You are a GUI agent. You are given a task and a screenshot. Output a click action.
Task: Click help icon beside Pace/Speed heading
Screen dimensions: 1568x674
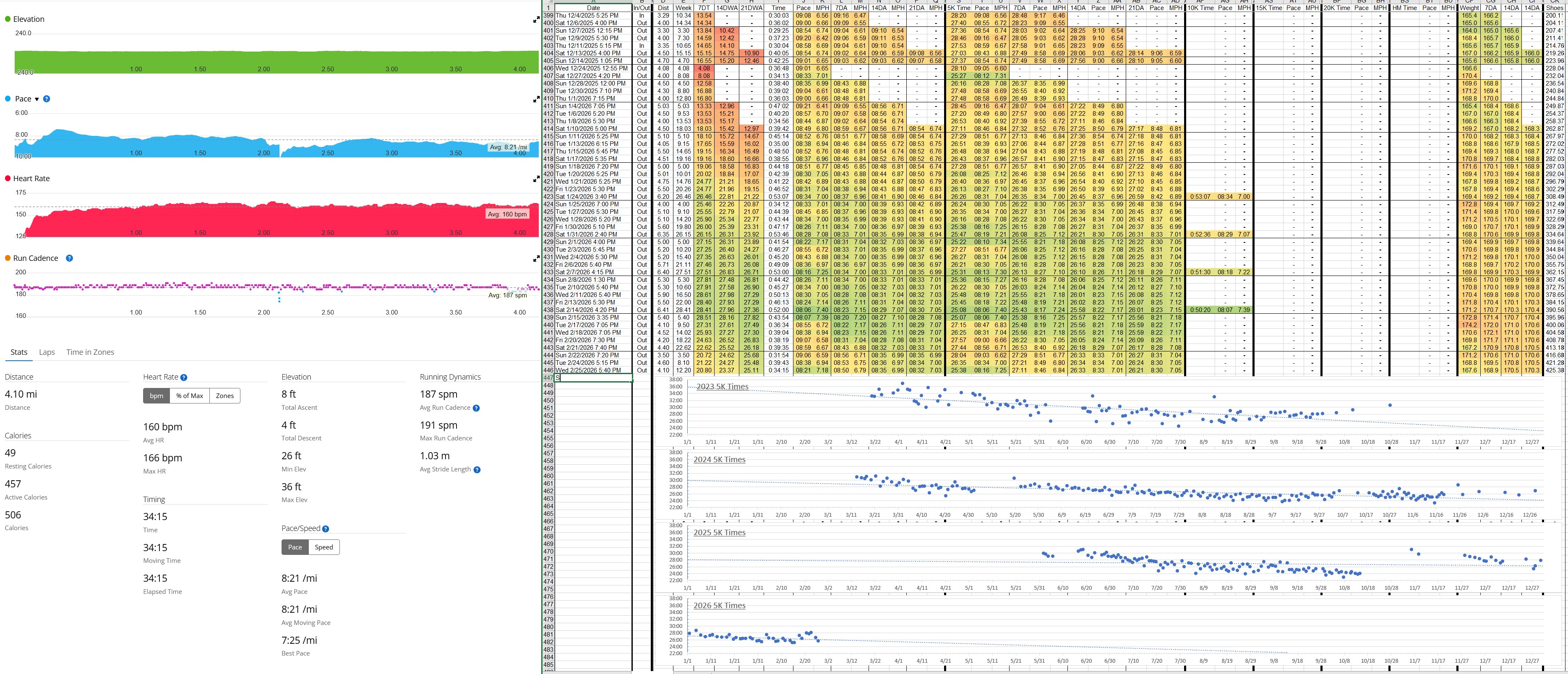326,529
